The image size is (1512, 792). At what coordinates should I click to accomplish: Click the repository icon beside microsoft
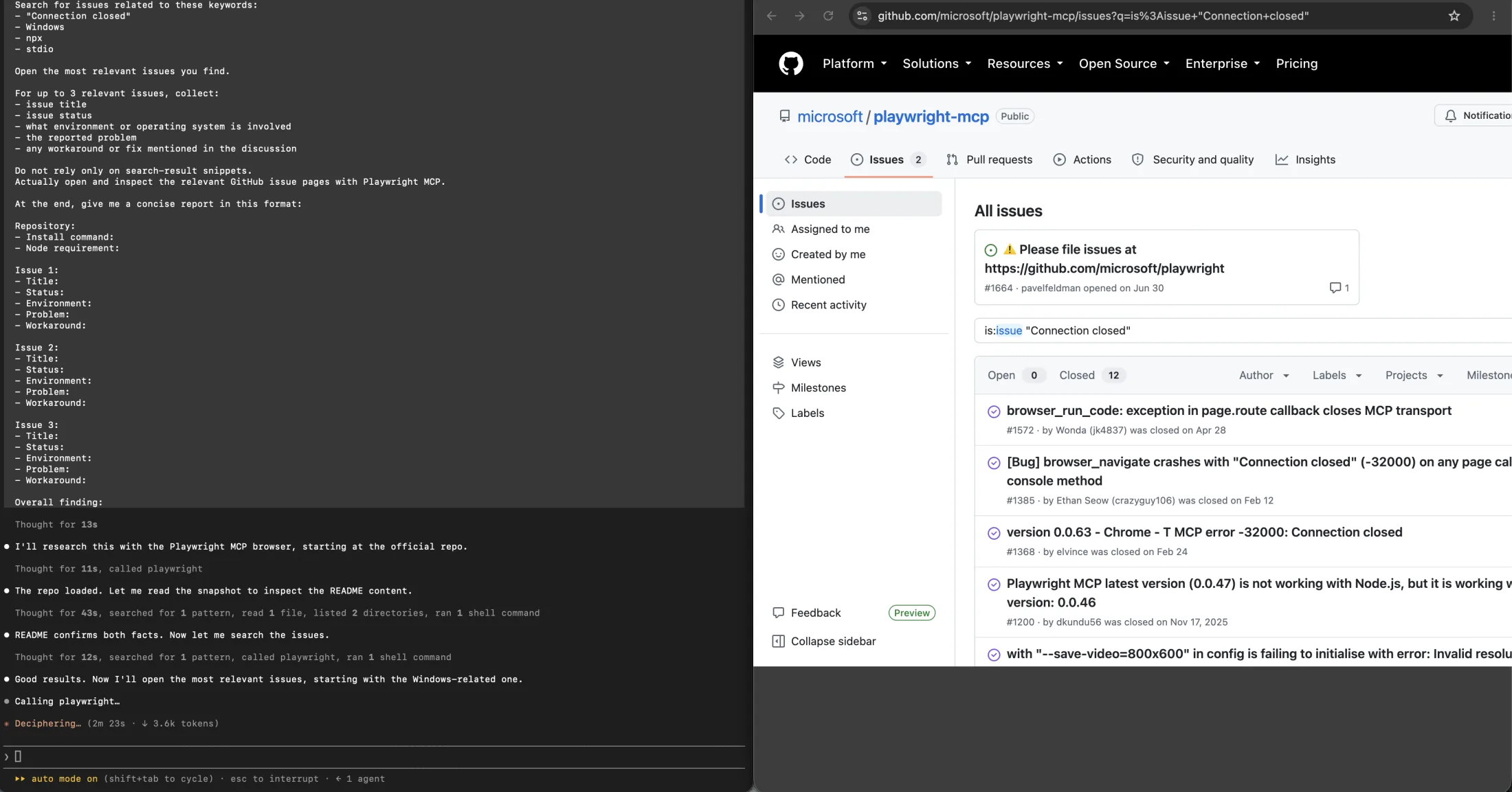tap(785, 116)
